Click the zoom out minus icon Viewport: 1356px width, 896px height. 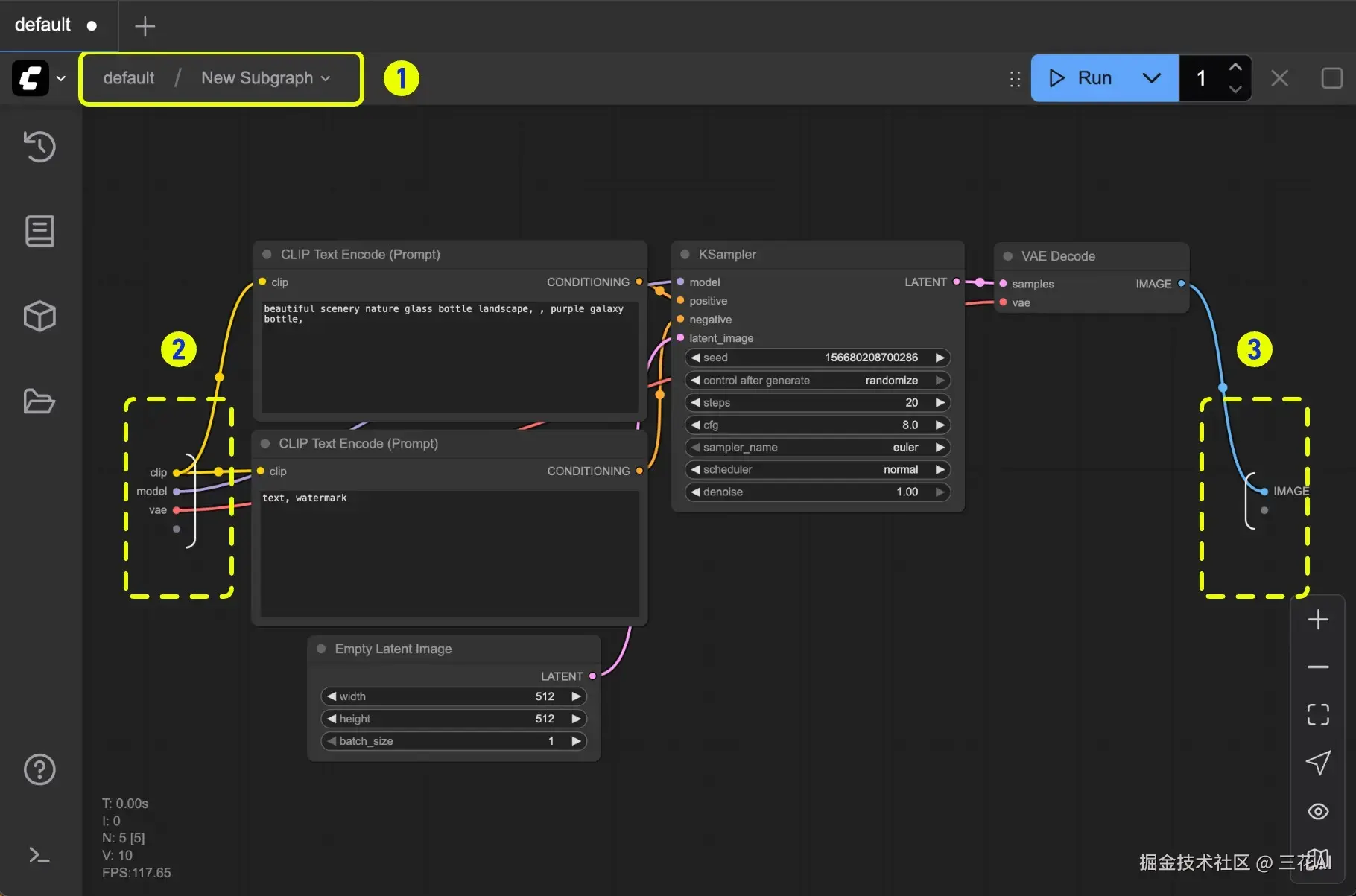1318,667
